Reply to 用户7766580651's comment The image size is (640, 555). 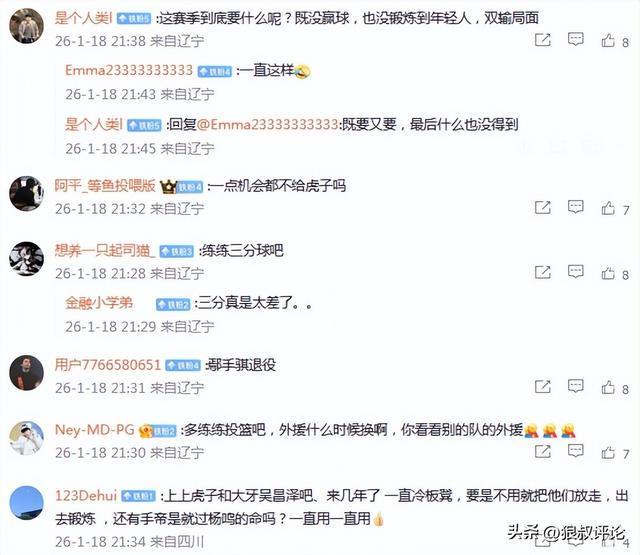click(576, 386)
